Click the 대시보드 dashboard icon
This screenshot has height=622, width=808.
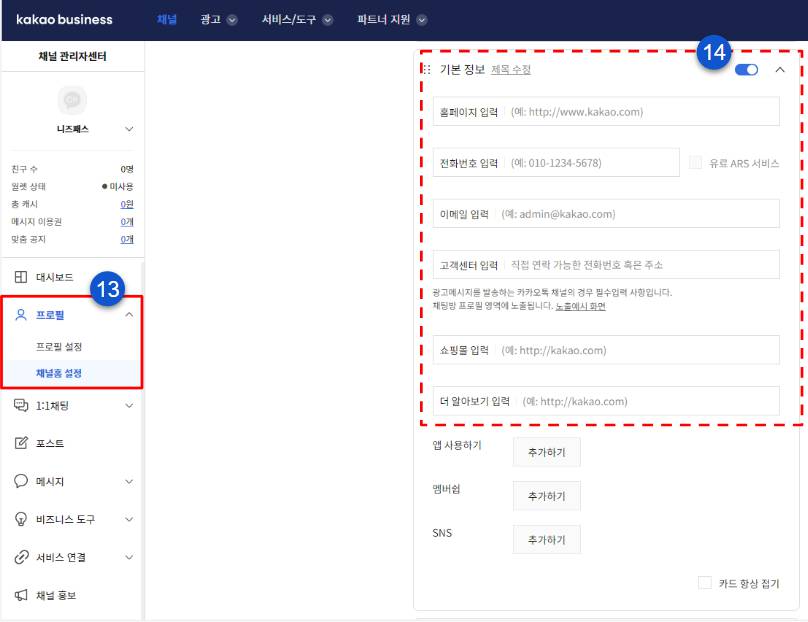pyautogui.click(x=21, y=277)
